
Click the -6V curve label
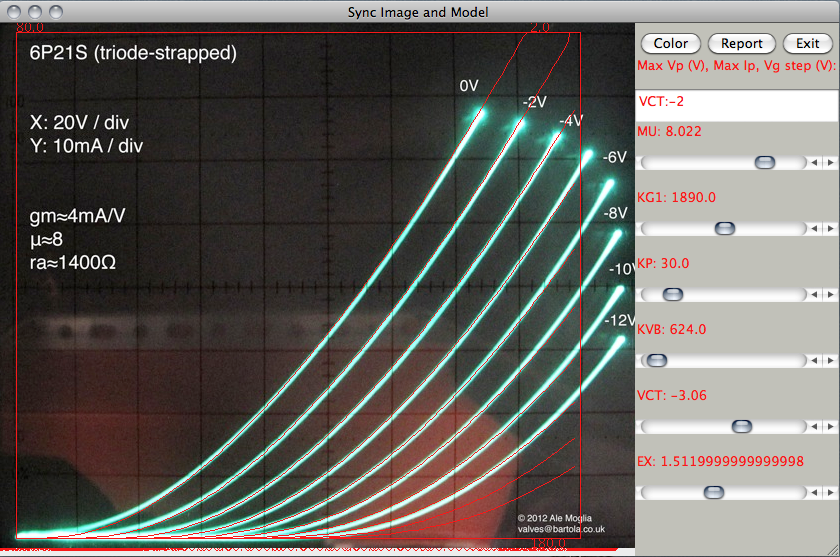click(x=614, y=157)
